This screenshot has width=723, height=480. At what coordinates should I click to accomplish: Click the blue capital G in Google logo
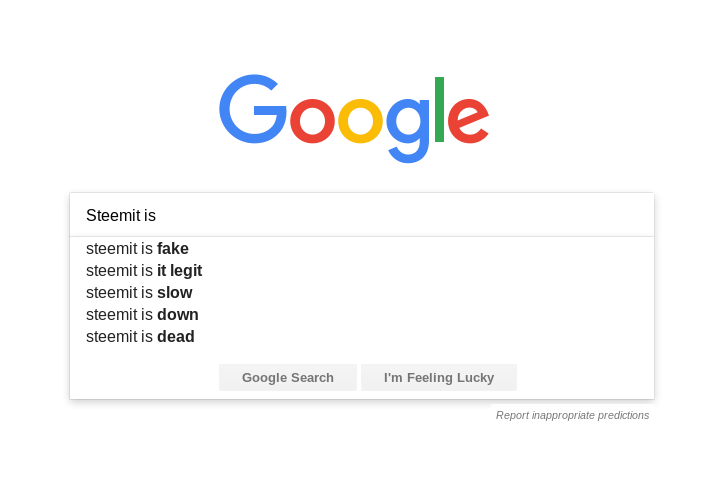[253, 109]
